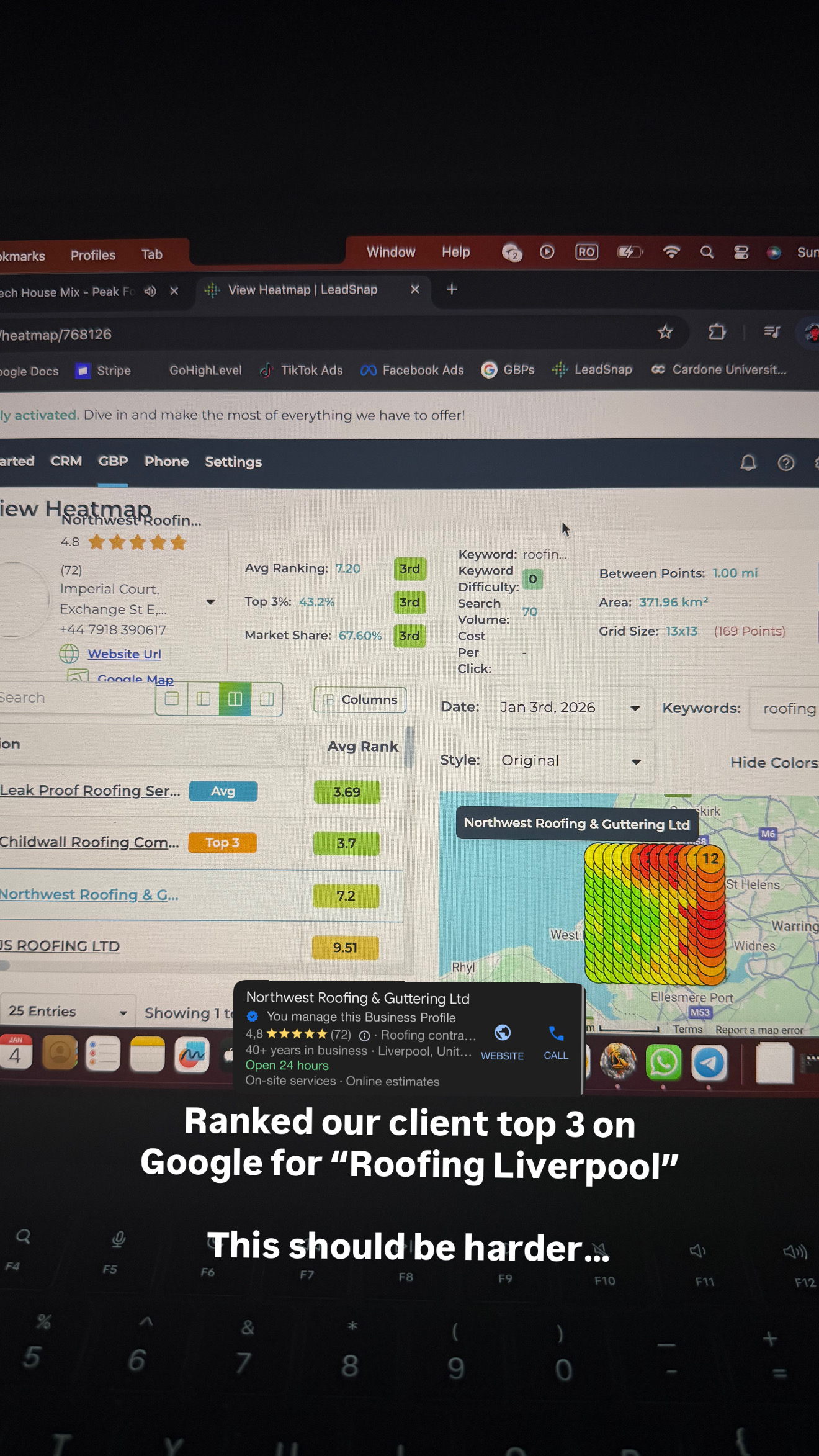Click the 3.69 average rank color badge
Screen dimensions: 819x1456
(x=346, y=792)
